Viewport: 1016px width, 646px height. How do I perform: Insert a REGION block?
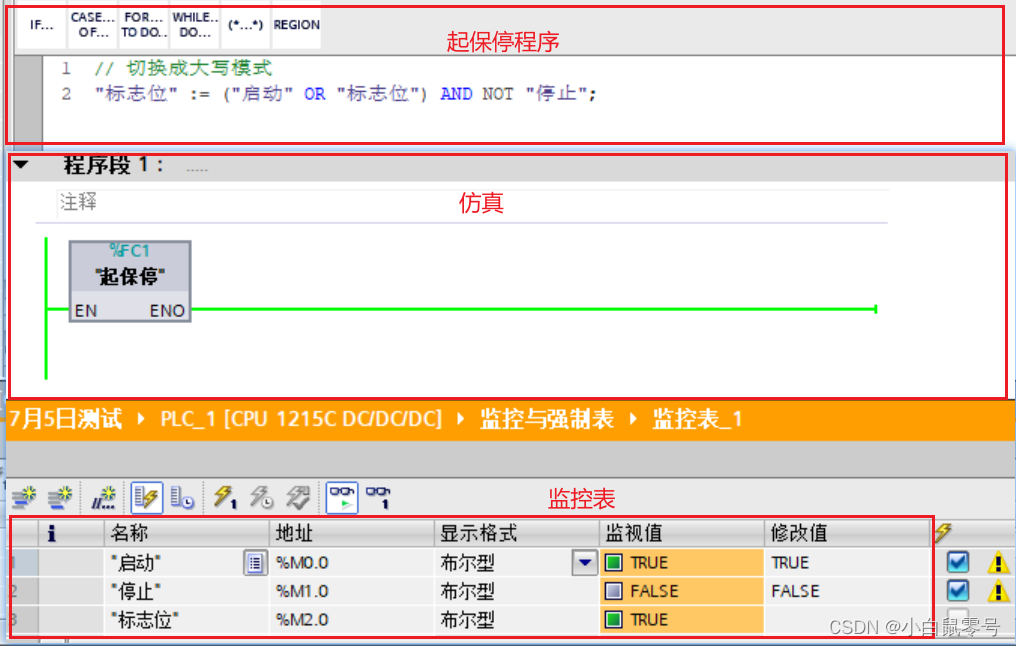pyautogui.click(x=296, y=26)
